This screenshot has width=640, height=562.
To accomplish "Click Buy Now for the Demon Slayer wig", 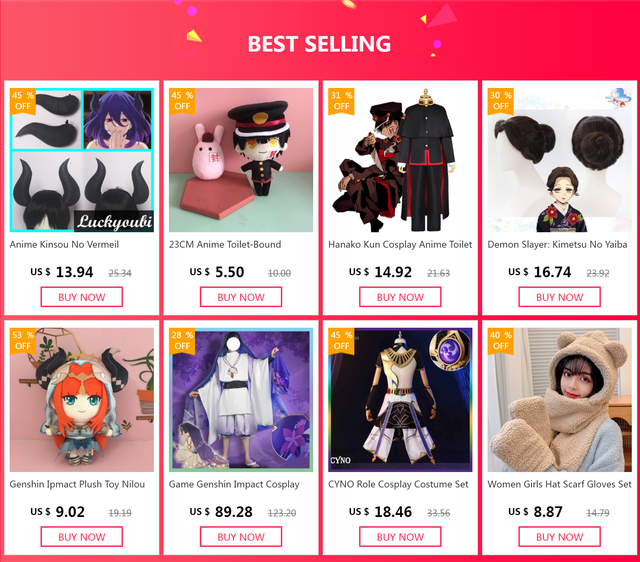I will [560, 297].
